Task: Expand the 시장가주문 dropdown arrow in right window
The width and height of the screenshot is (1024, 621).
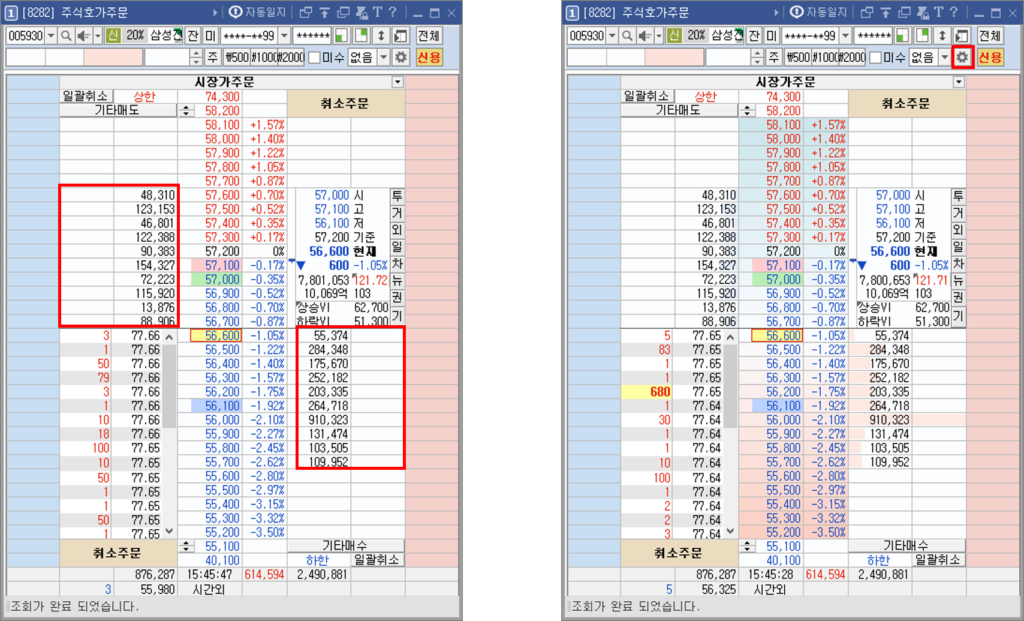Action: click(959, 82)
